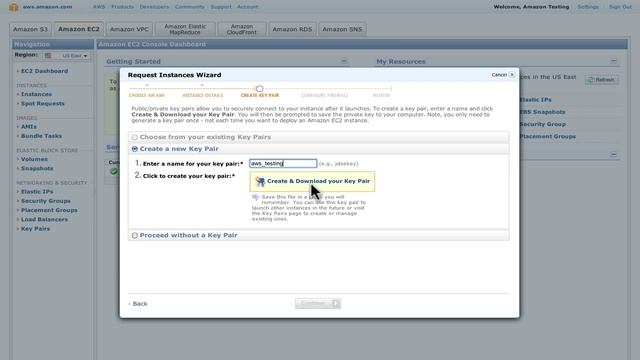640x360 pixels.
Task: Switch to the Amazon CloudFront tab
Action: (242, 29)
